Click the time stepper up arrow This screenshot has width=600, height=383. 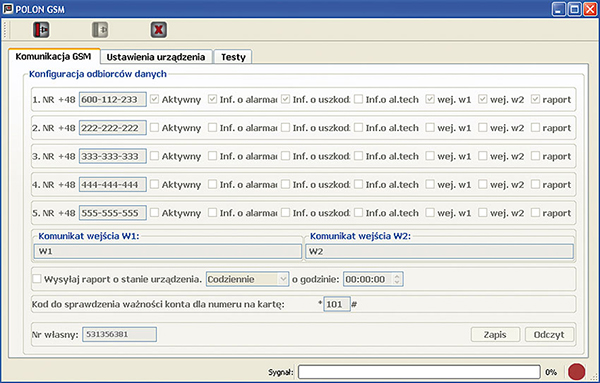pyautogui.click(x=397, y=276)
